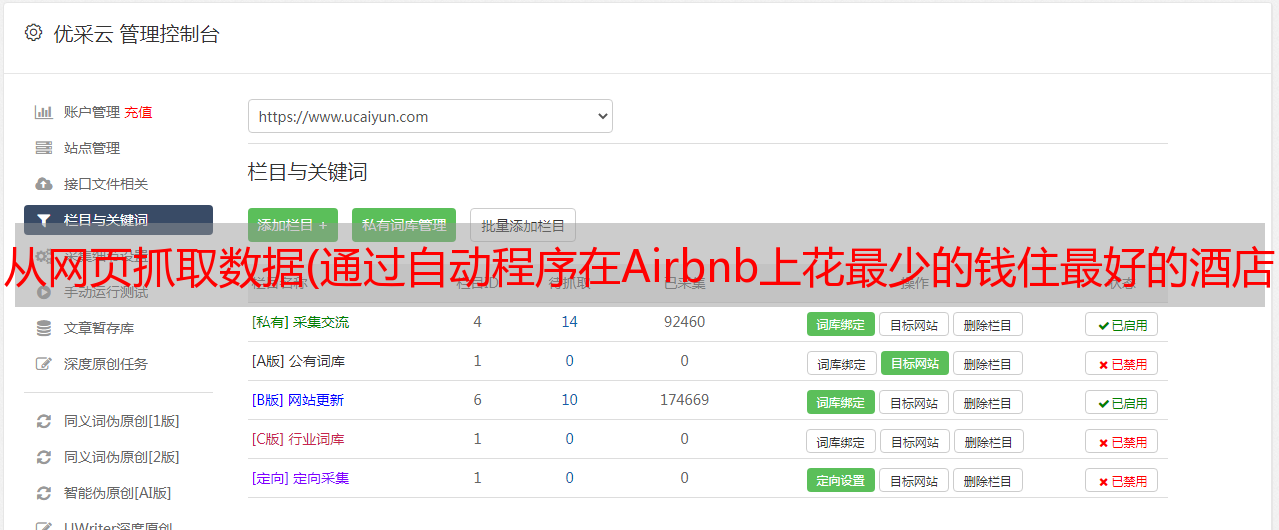Click 删除栏目 for the 公有词库 row
1279x530 pixels.
tap(987, 363)
